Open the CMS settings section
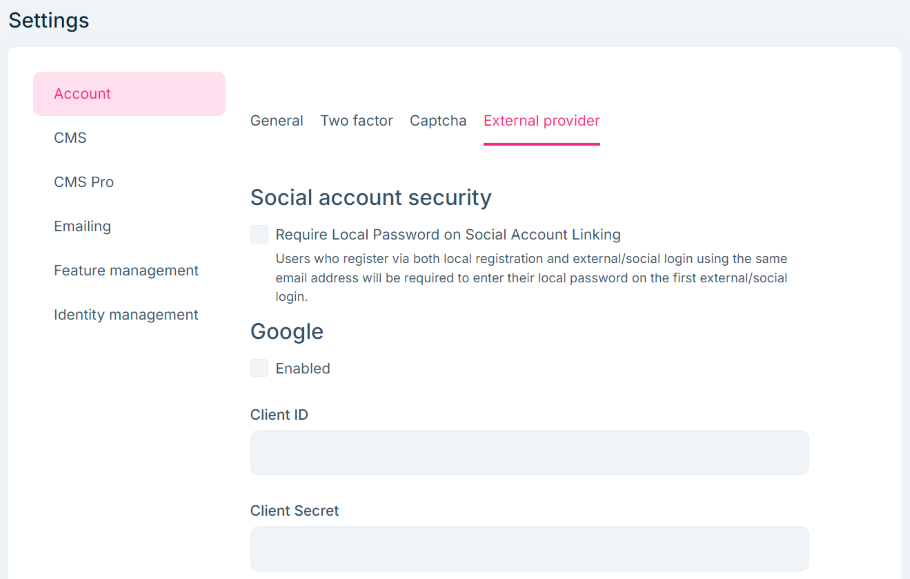Viewport: 910px width, 579px height. (68, 137)
